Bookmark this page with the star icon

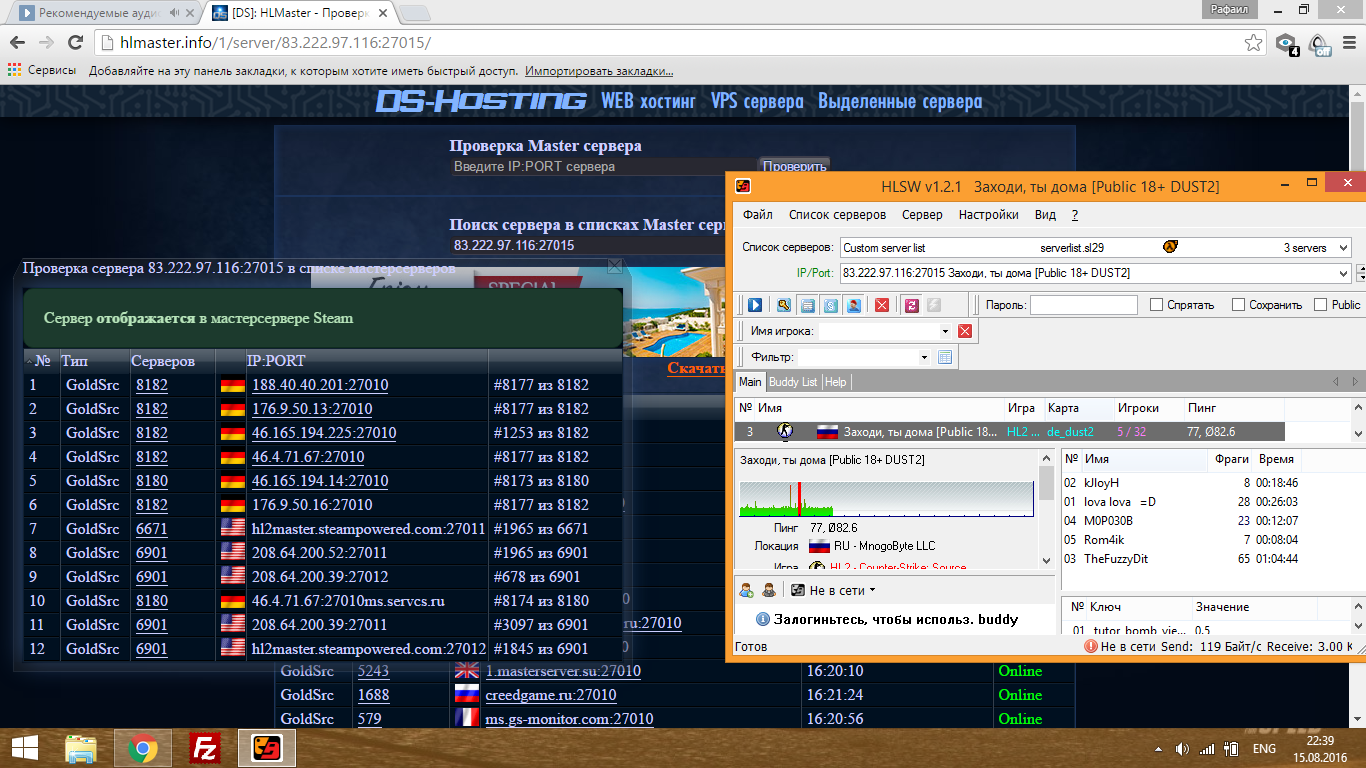tap(1254, 43)
